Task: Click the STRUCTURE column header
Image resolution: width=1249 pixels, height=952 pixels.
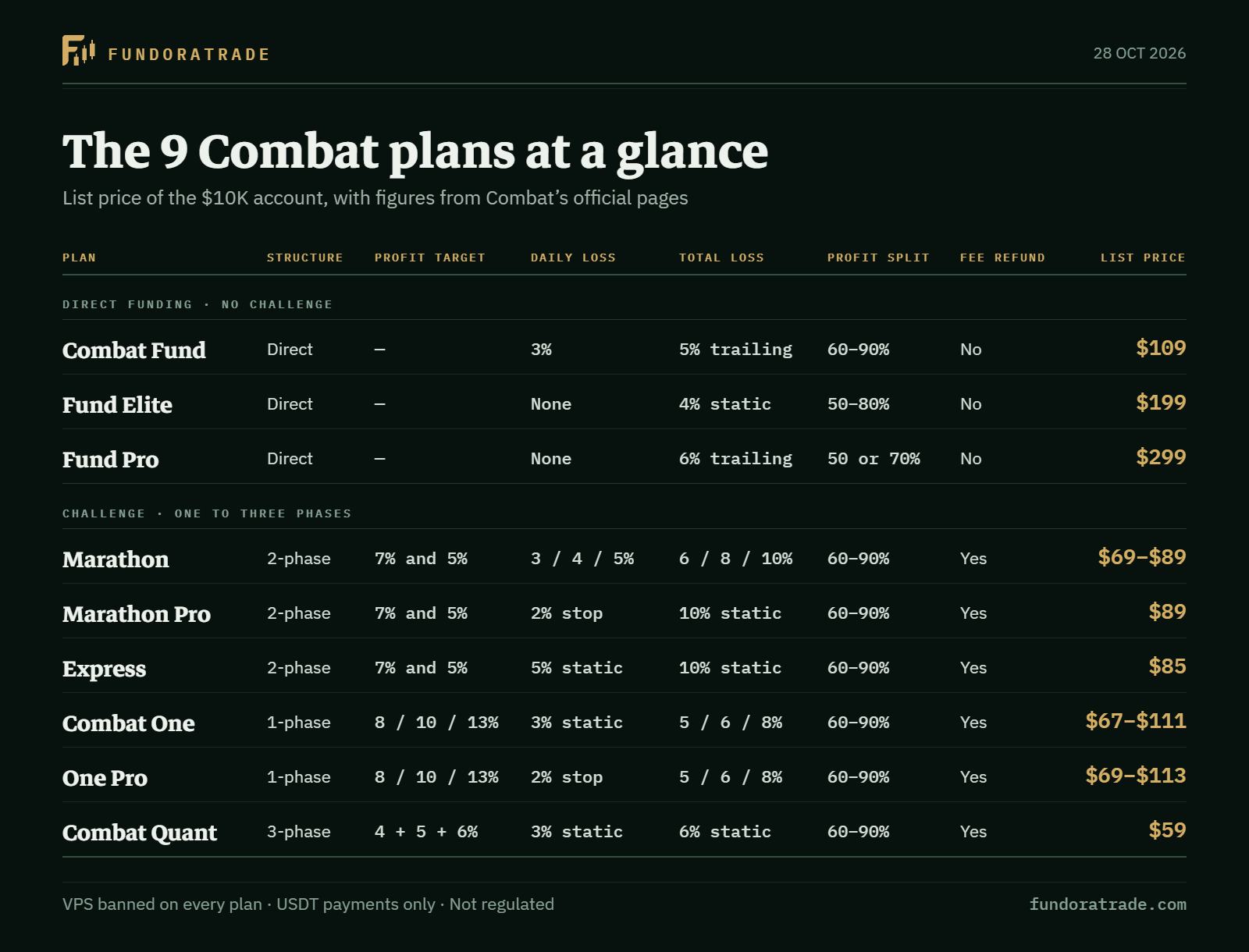Action: pos(305,258)
